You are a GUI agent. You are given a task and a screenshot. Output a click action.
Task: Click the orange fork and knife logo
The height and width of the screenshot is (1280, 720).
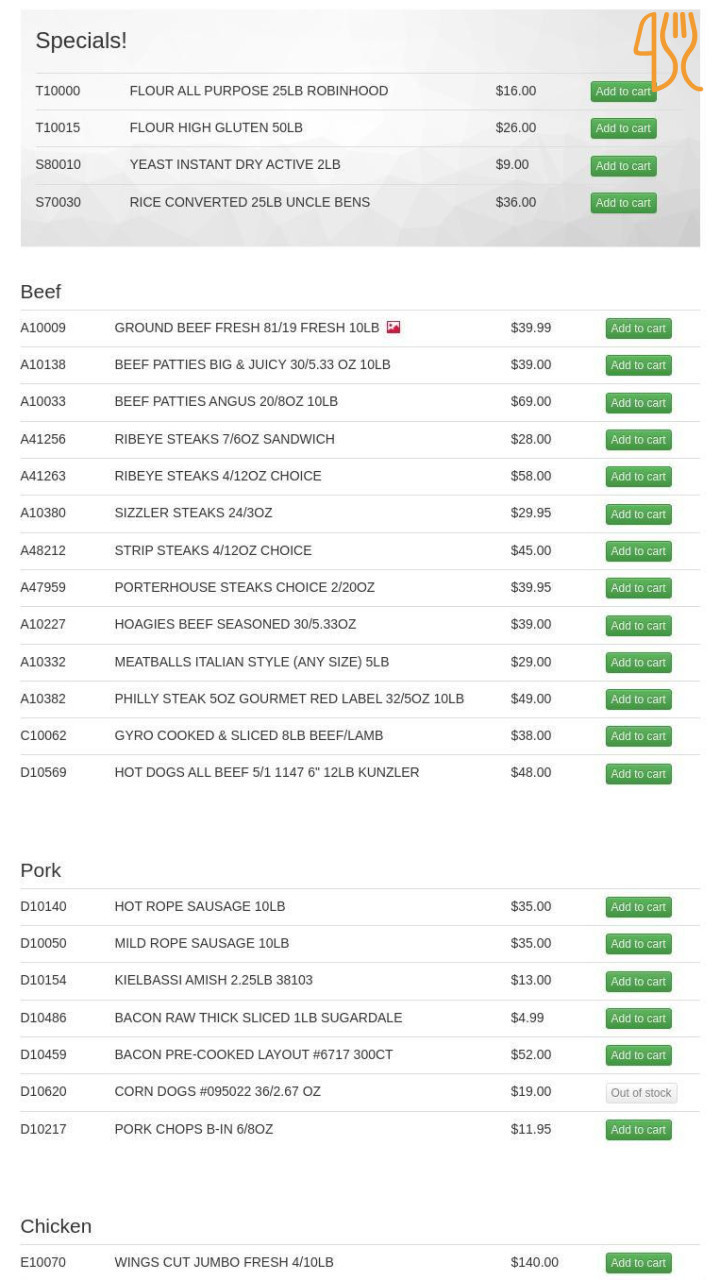(x=667, y=51)
